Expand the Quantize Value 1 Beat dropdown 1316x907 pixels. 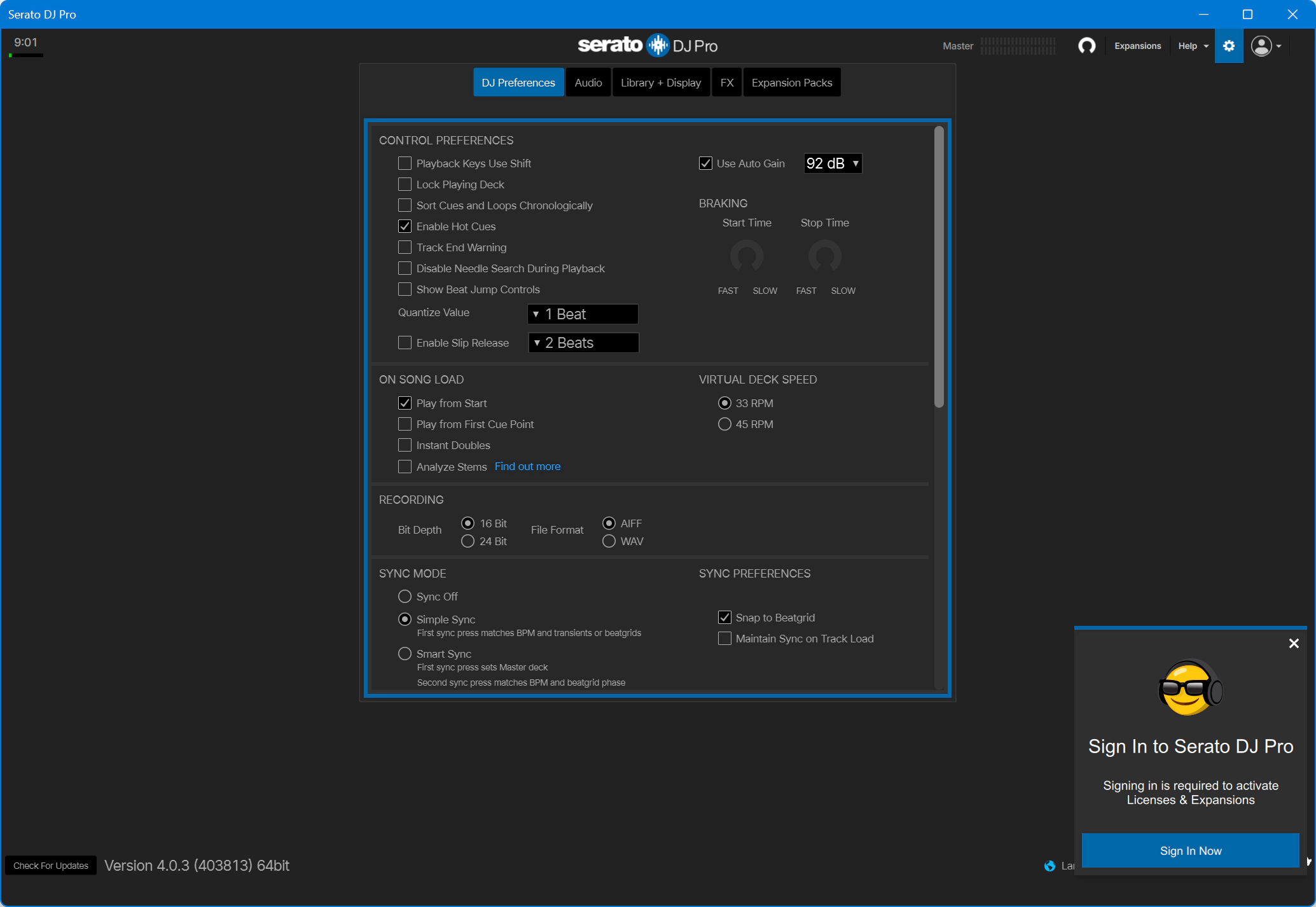(583, 314)
